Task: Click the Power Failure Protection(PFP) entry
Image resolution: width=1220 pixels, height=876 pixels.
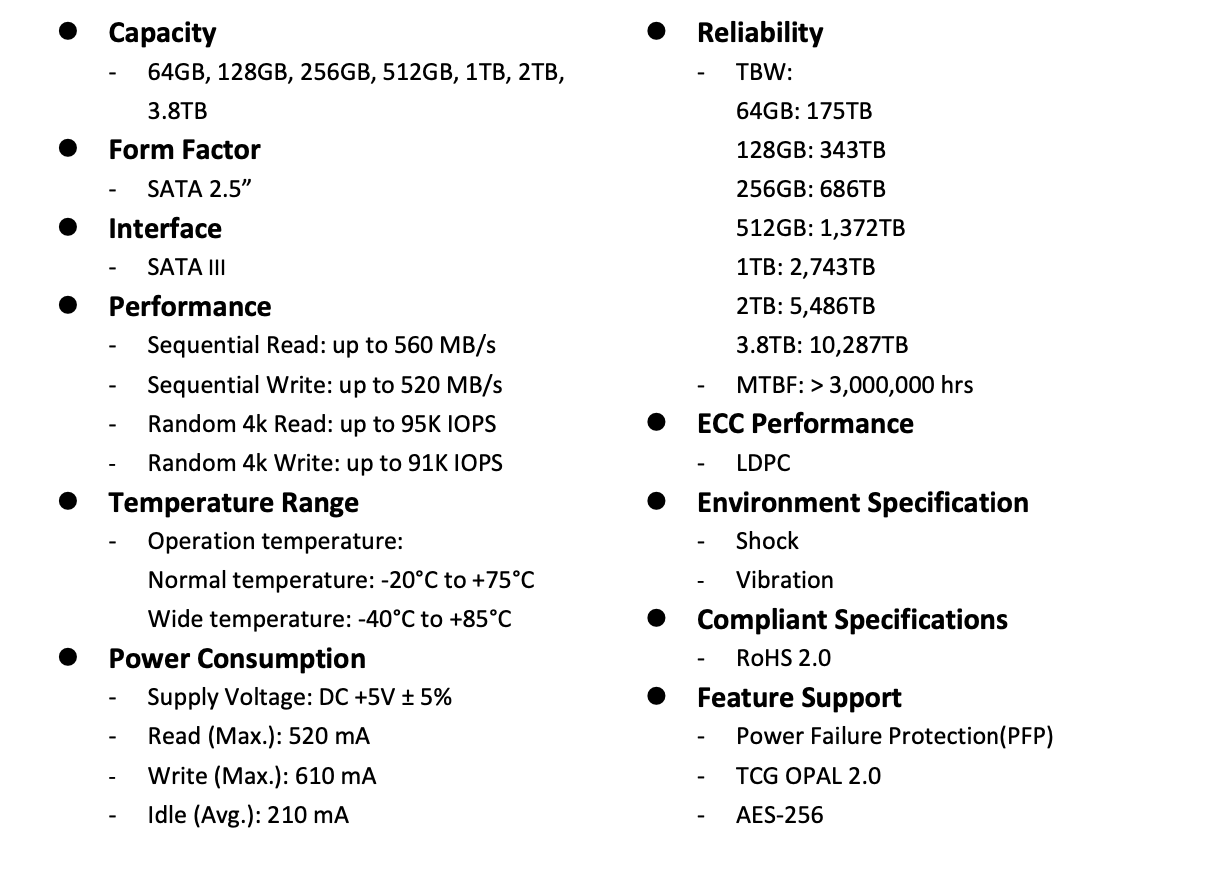Action: (x=894, y=737)
